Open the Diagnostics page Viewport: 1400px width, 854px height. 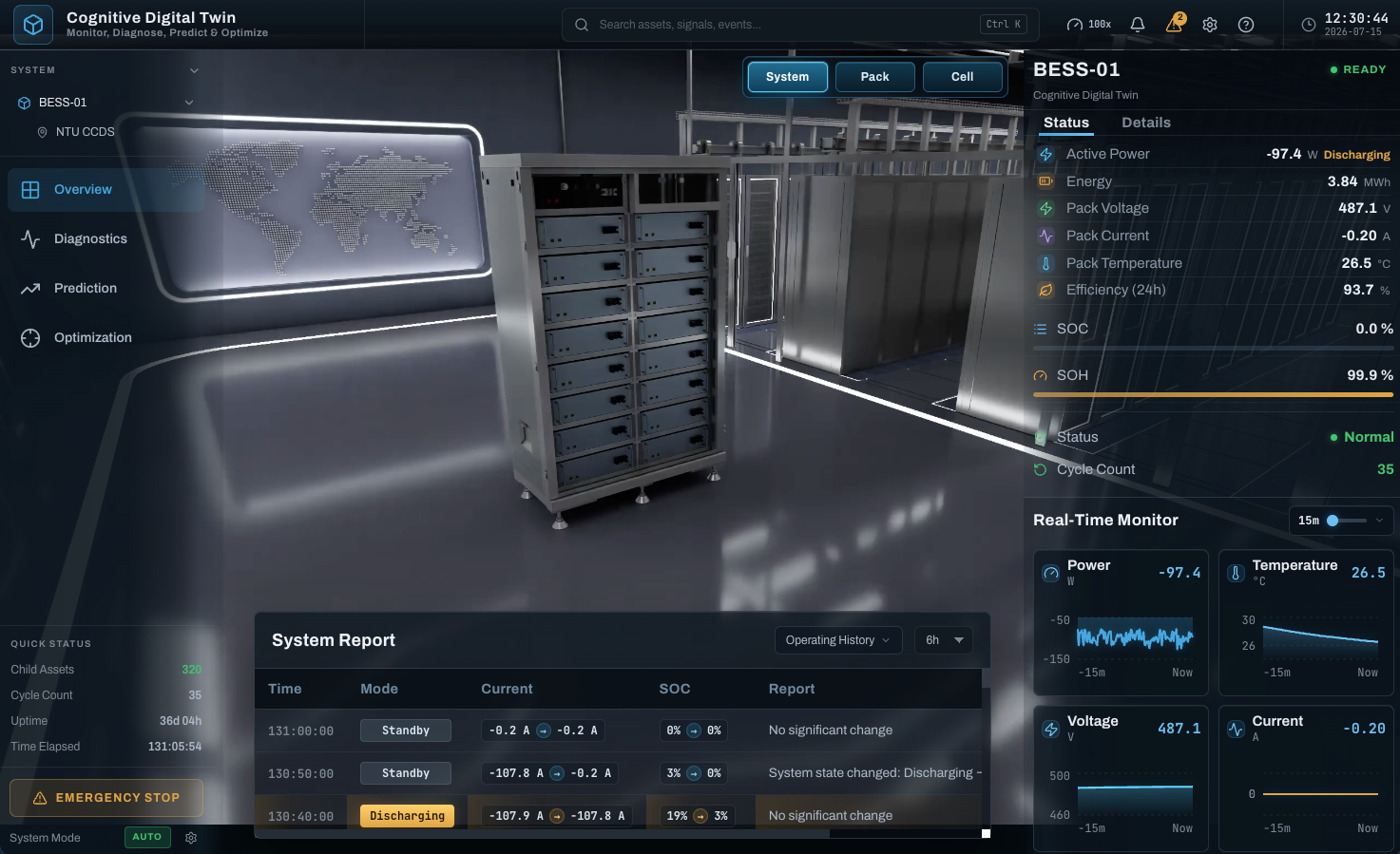point(106,239)
